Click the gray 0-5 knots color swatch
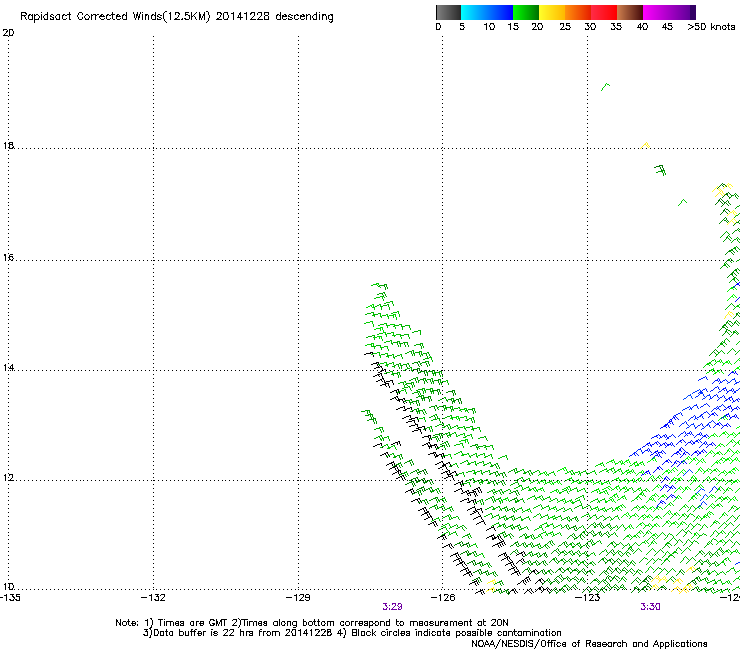The height and width of the screenshot is (650, 740). coord(448,12)
